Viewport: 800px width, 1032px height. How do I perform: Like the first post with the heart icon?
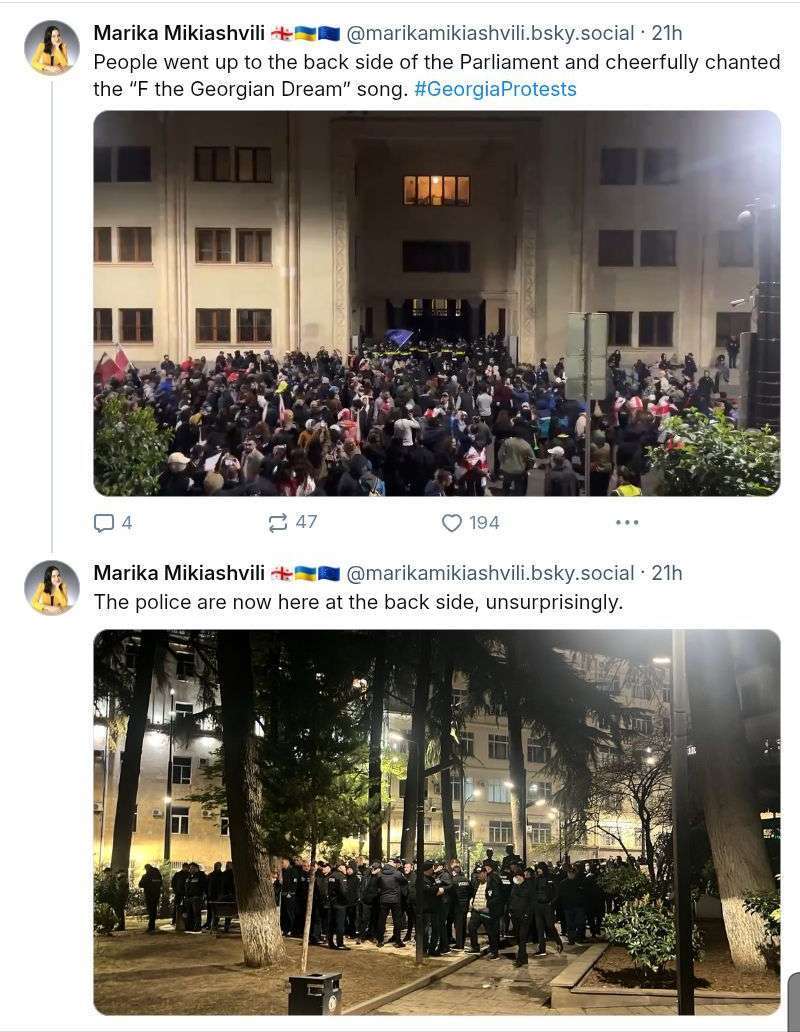(x=451, y=523)
